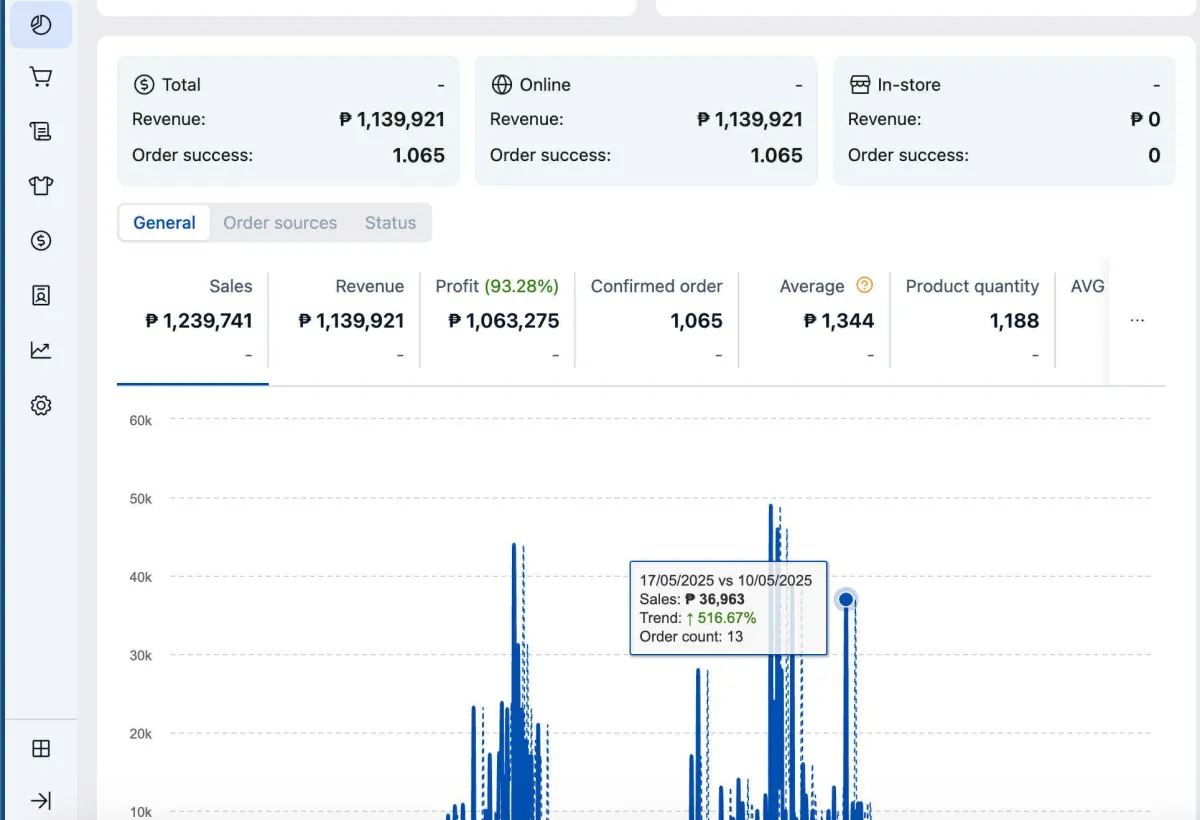This screenshot has height=820, width=1200.
Task: Click the 60k y-axis label
Action: tap(140, 420)
